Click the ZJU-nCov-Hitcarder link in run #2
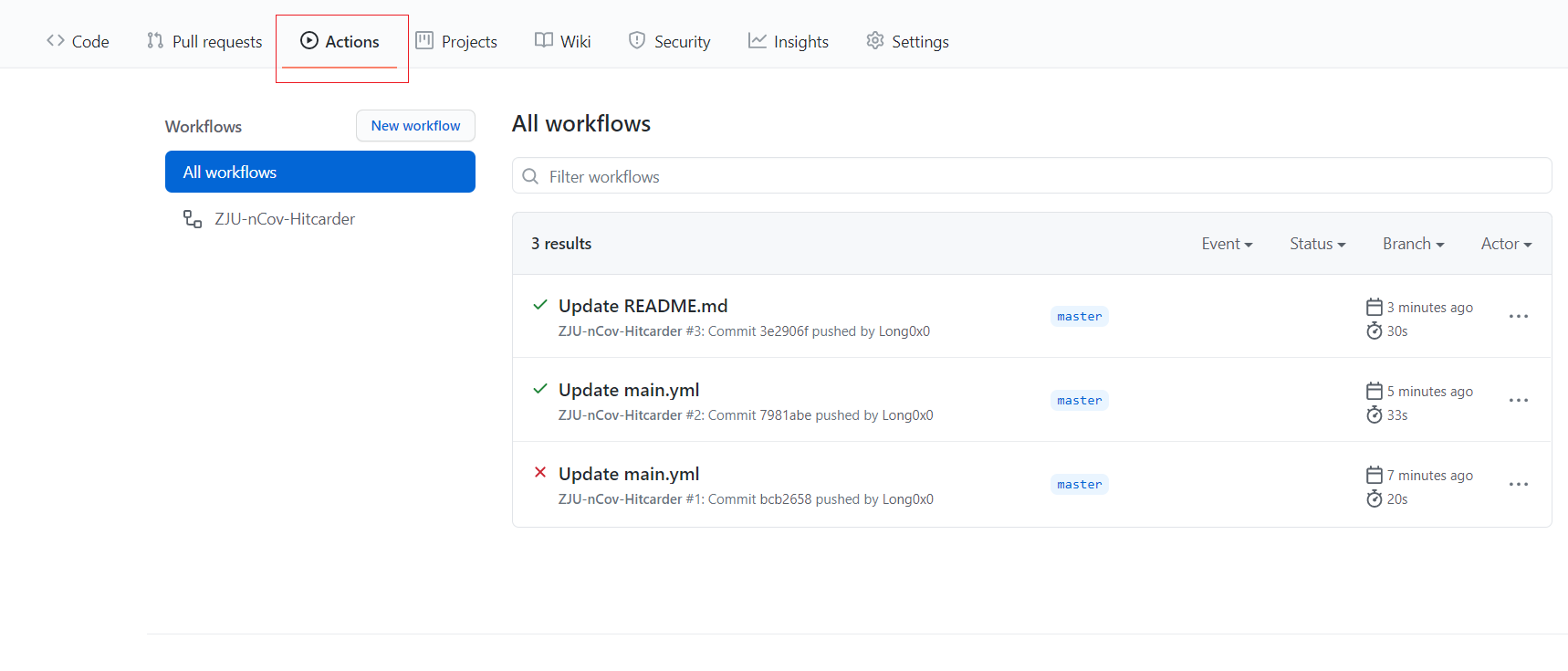1568x671 pixels. (x=620, y=415)
